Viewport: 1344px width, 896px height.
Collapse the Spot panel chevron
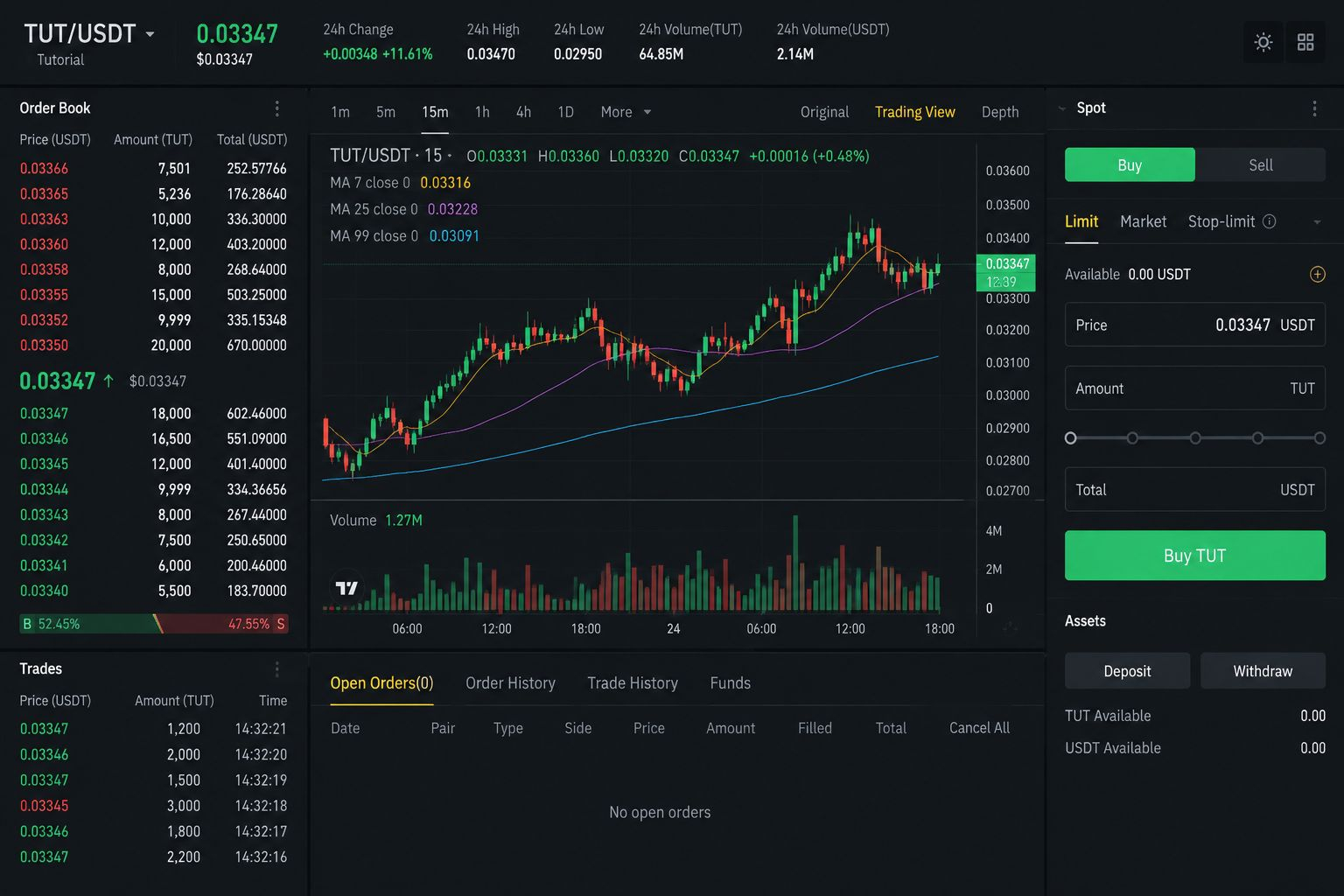1062,108
